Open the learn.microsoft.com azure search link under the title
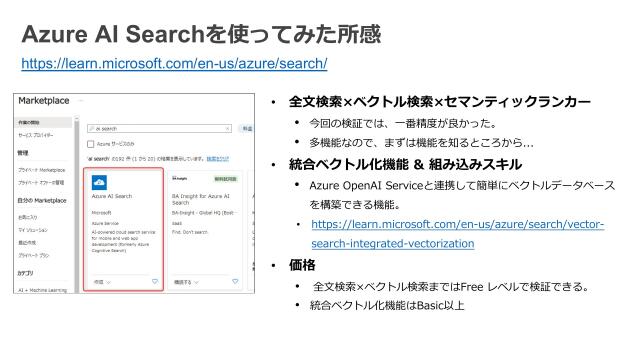The image size is (640, 360). (174, 64)
